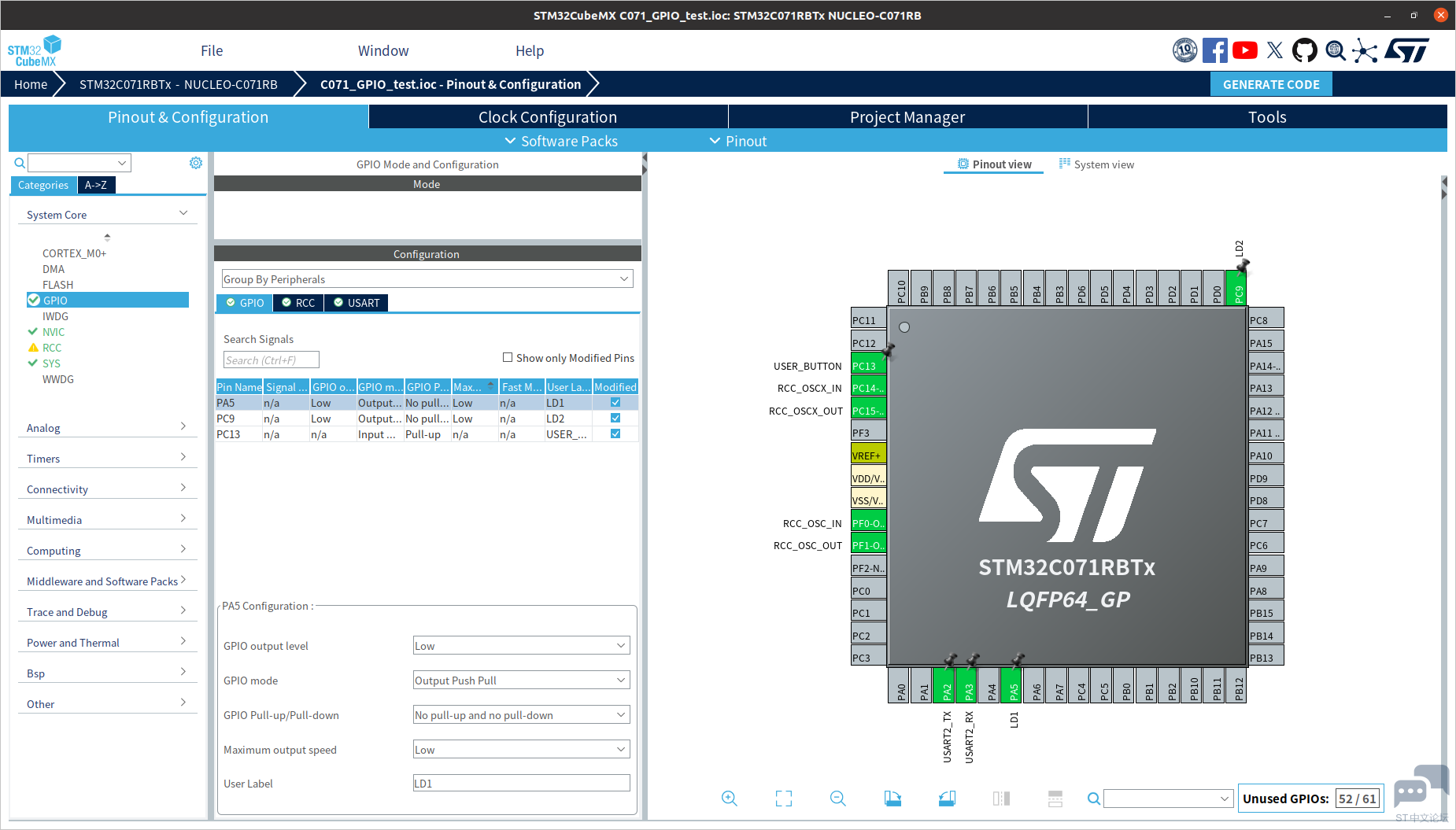Open the GPIO Pull-up/Pull-down dropdown
This screenshot has height=830, width=1456.
522,715
